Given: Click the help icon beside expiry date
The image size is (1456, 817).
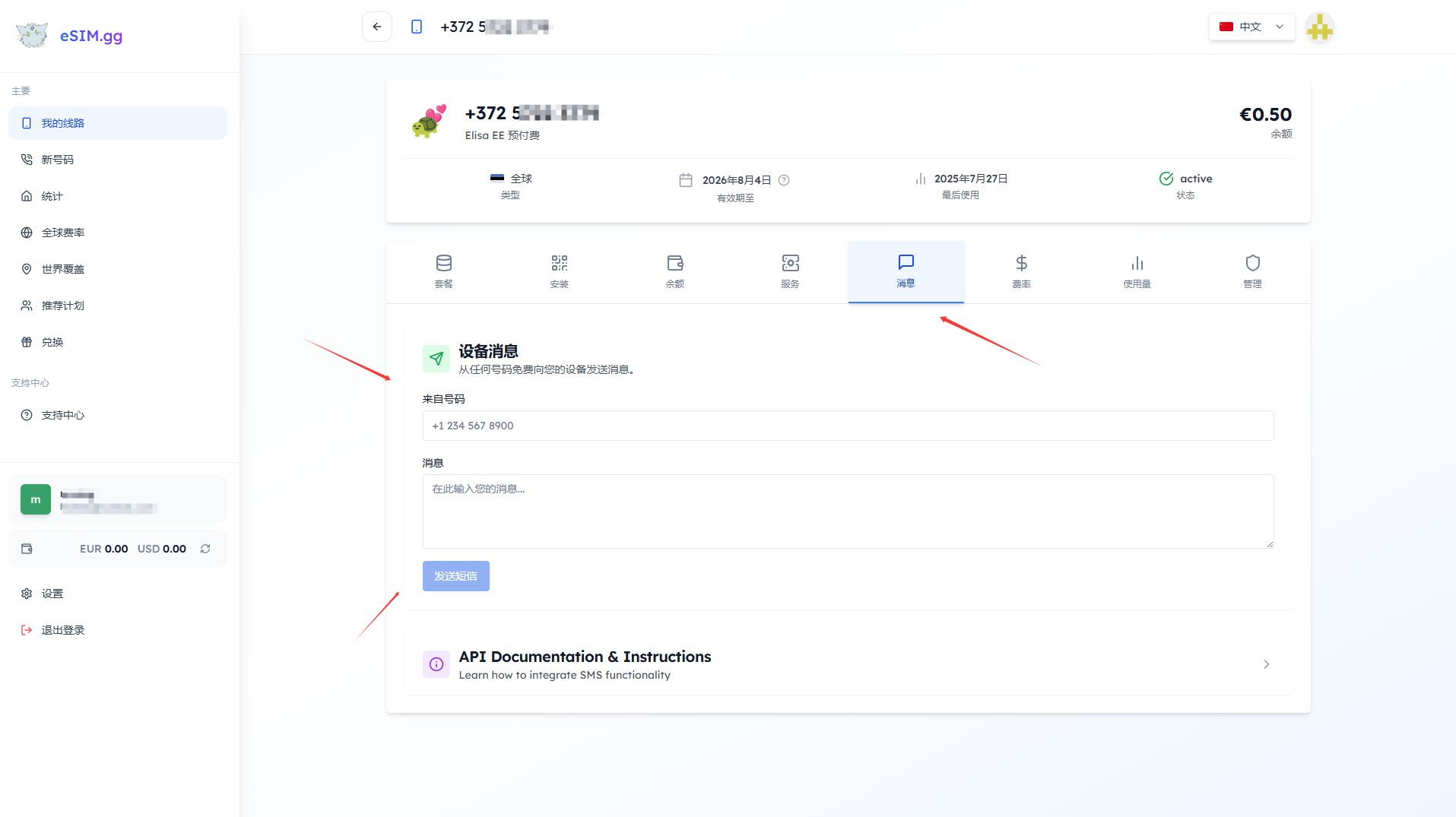Looking at the screenshot, I should click(784, 180).
